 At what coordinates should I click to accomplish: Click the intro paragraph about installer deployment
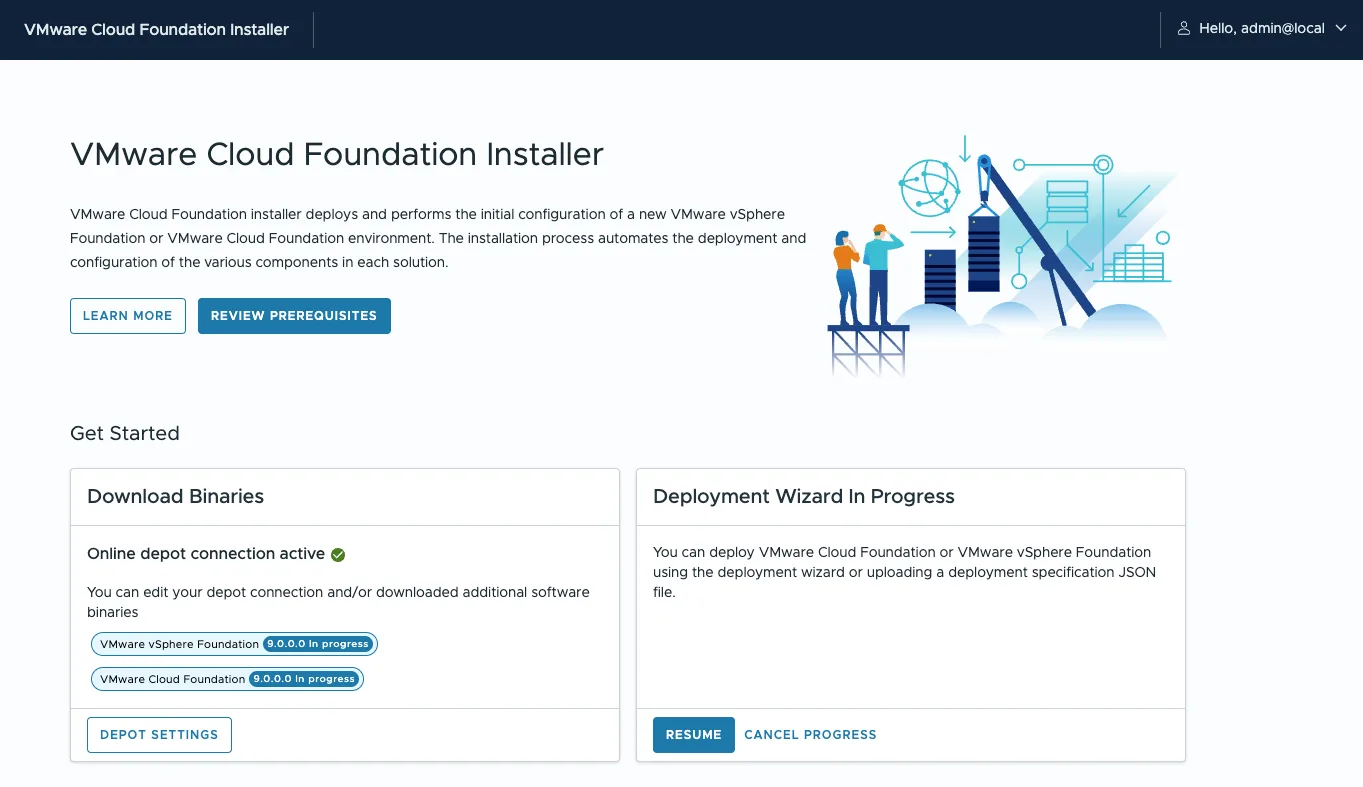click(438, 239)
